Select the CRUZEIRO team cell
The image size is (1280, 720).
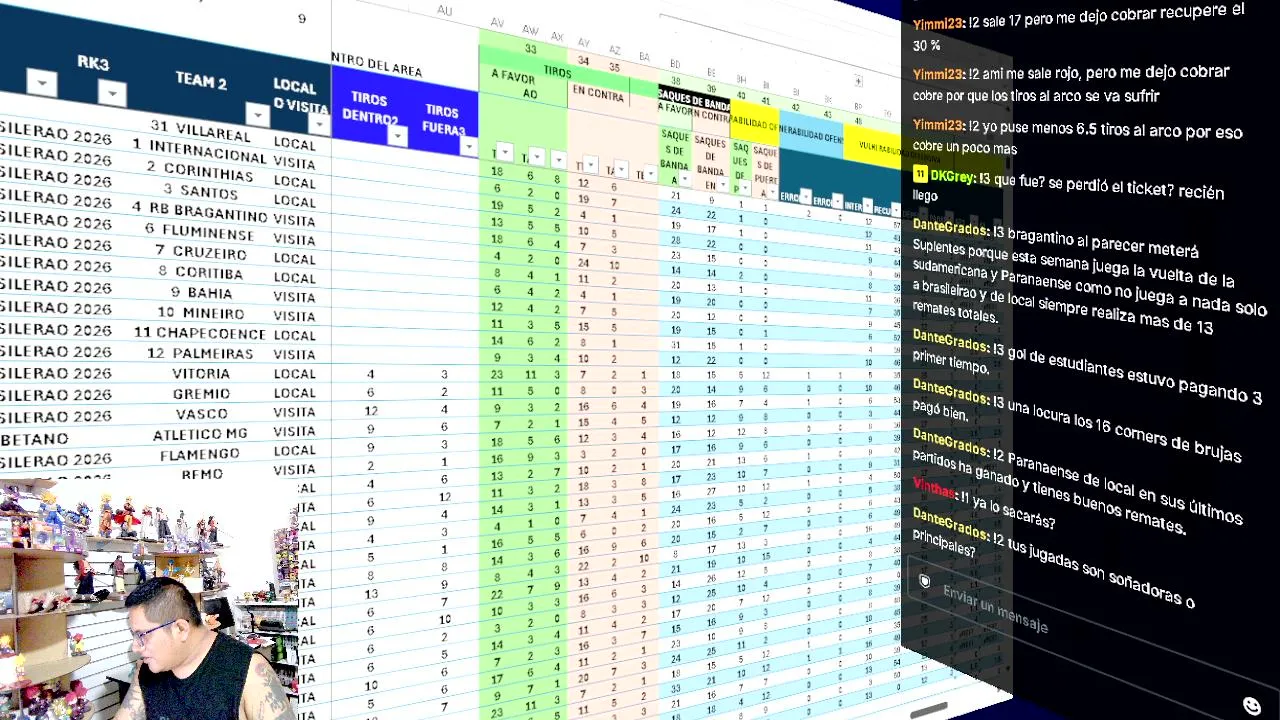200,252
